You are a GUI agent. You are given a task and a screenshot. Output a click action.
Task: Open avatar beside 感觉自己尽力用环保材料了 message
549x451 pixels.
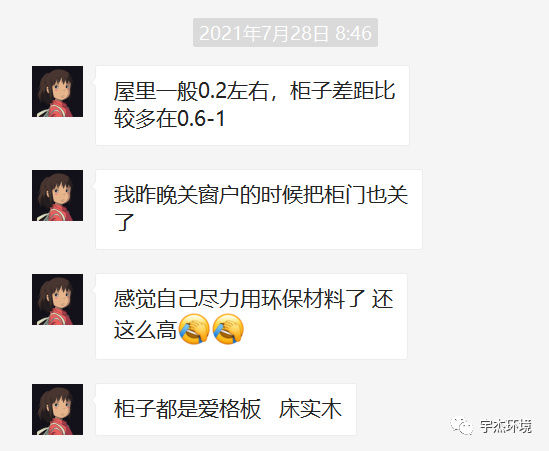57,299
